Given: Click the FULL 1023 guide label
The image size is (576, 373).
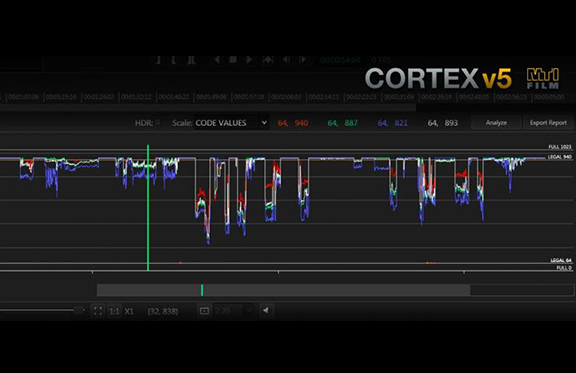Looking at the screenshot, I should click(x=560, y=147).
